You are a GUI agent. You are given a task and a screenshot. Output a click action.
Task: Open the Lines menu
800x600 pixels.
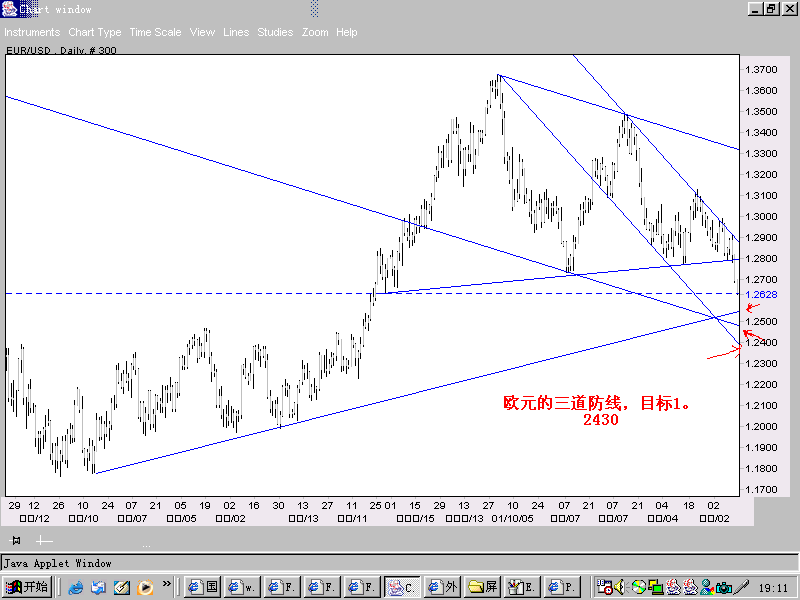[x=236, y=32]
